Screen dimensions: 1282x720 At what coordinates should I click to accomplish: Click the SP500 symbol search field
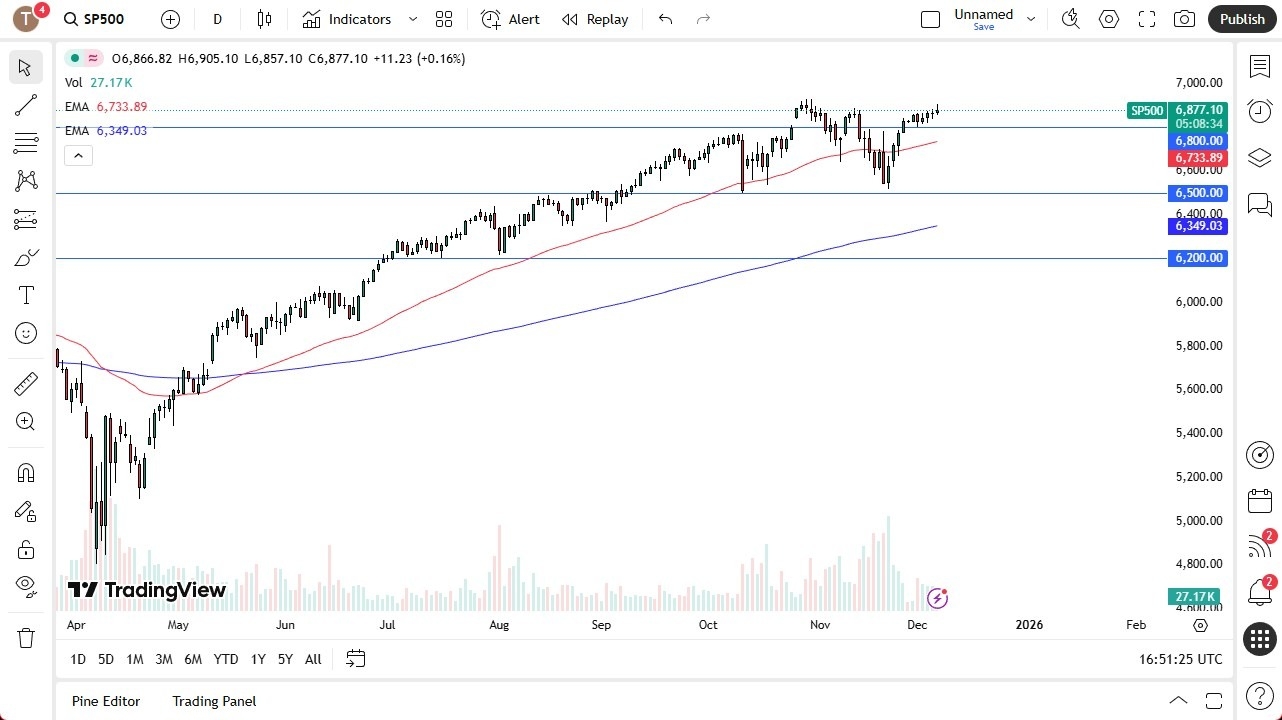103,18
